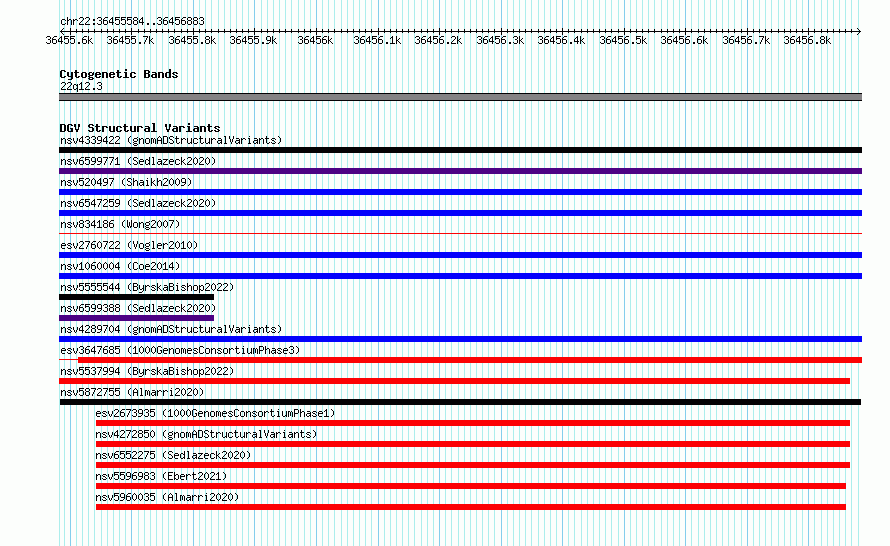Select the esv2760722 Vogler2010 label
This screenshot has width=890, height=546.
tap(129, 245)
